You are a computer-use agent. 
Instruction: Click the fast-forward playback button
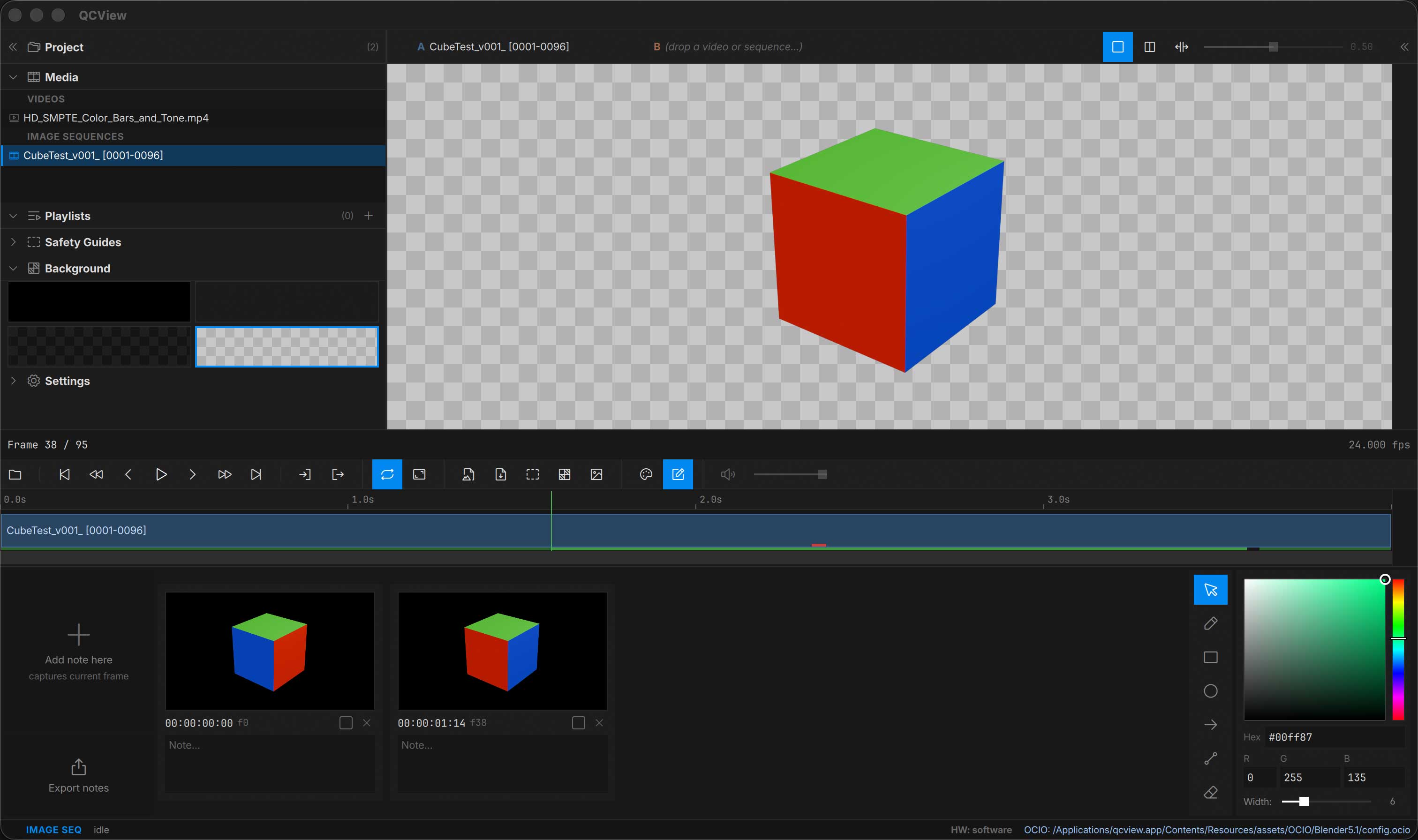click(224, 474)
